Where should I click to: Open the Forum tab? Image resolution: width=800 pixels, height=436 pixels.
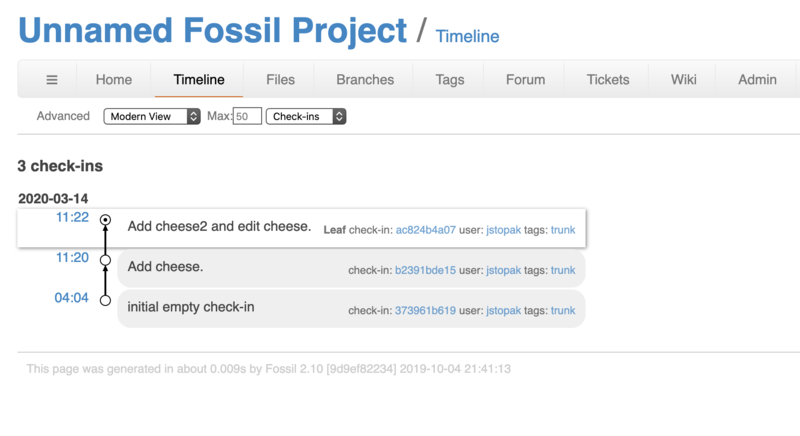[525, 80]
